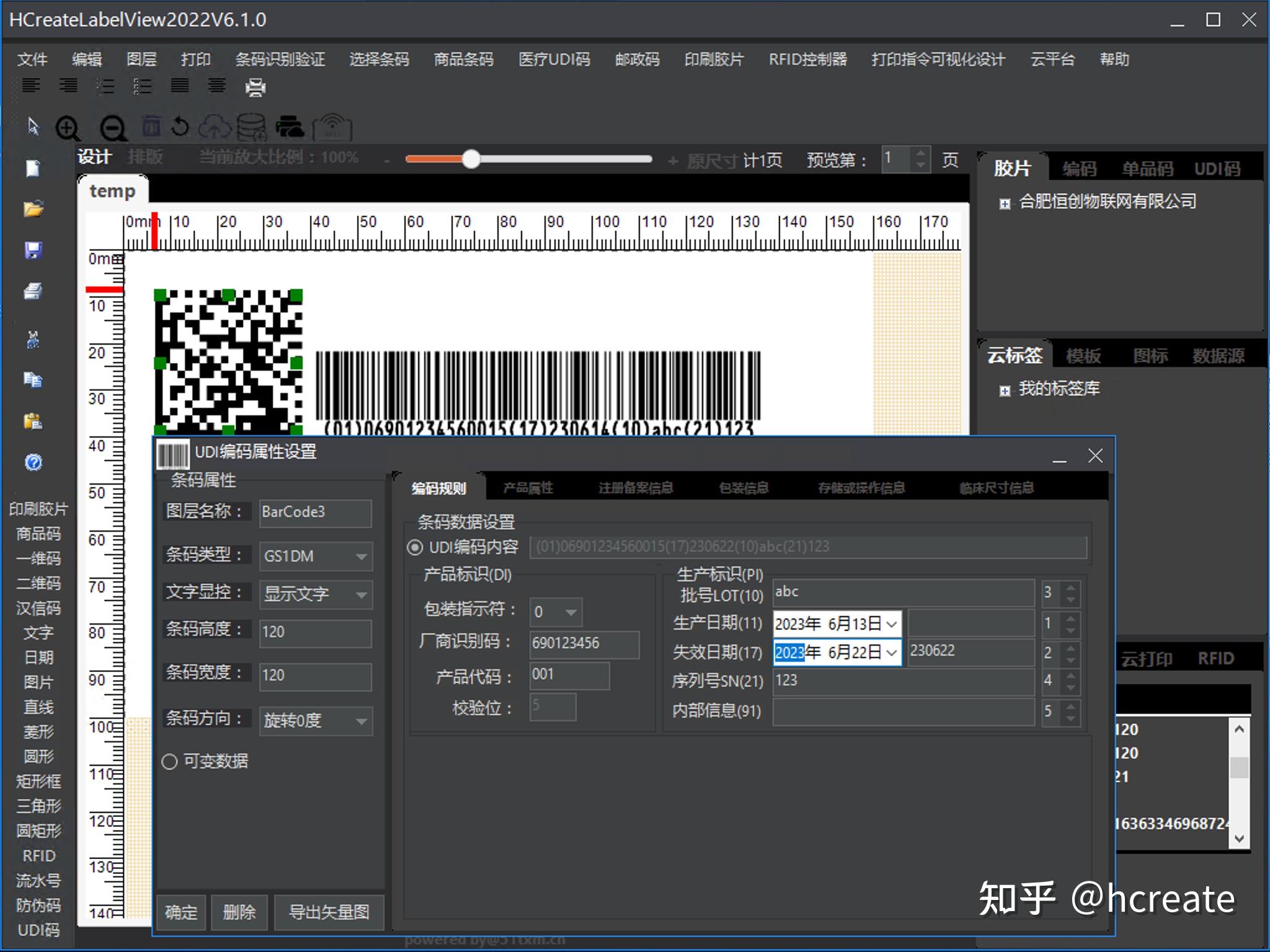This screenshot has height=952, width=1270.
Task: Open the 失效日期 date picker dropdown
Action: (891, 653)
